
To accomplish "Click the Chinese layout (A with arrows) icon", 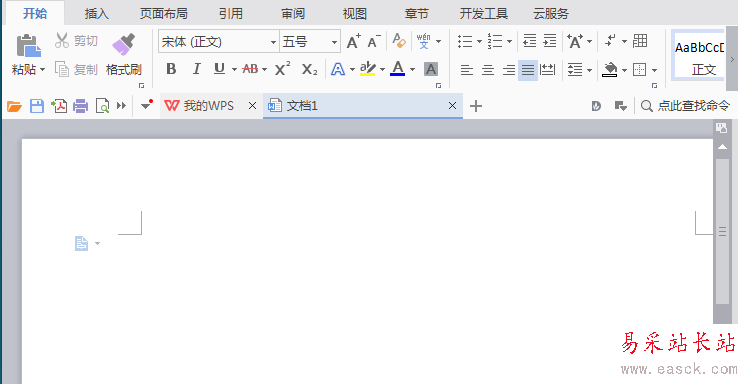I will click(575, 41).
